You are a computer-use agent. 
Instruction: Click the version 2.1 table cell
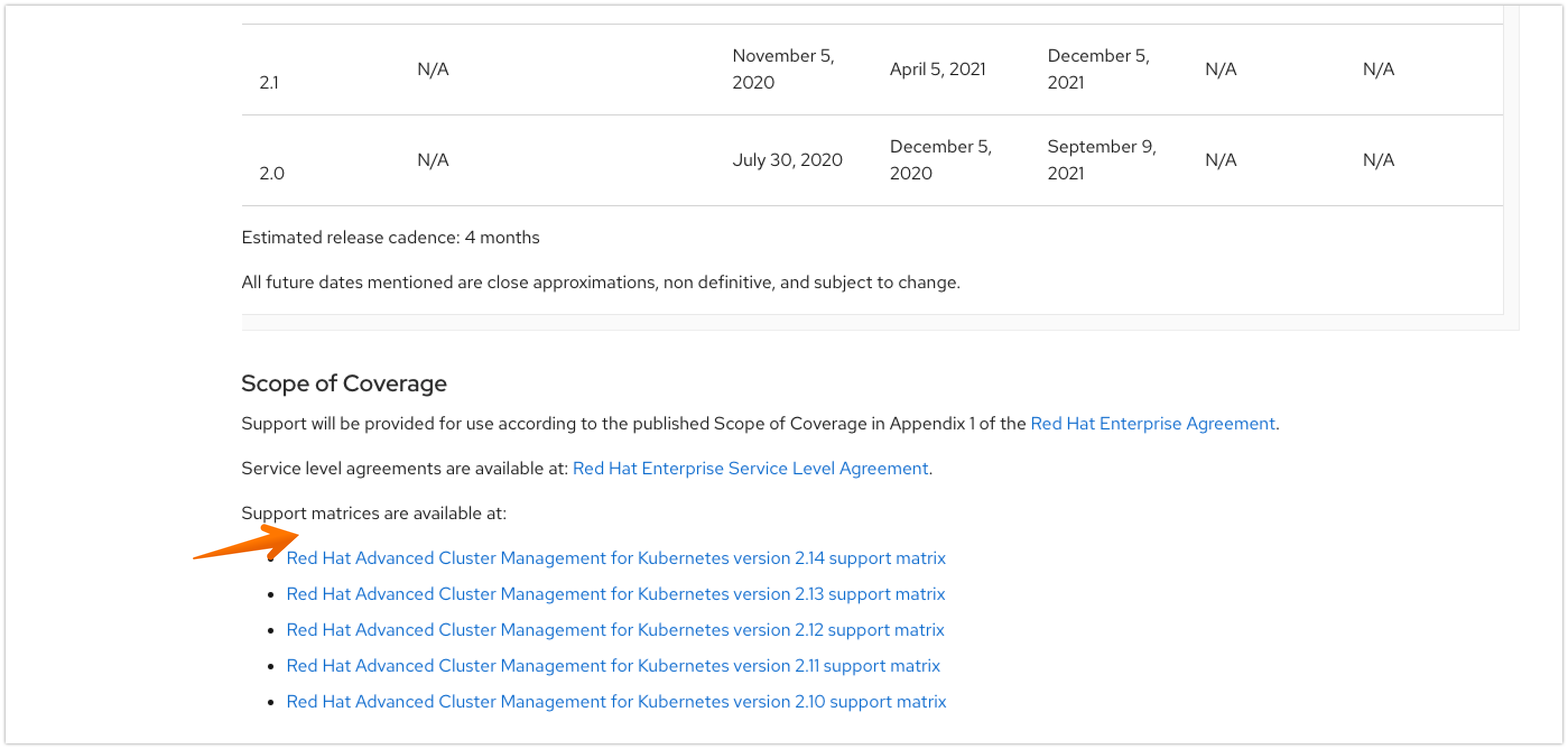tap(269, 82)
